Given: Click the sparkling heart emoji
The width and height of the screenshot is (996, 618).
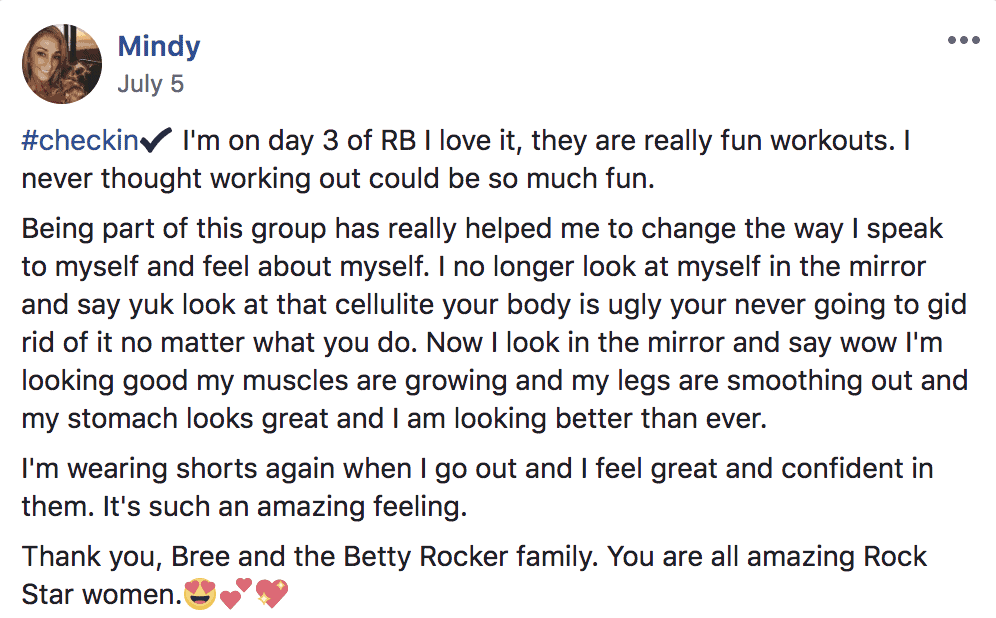Looking at the screenshot, I should (x=272, y=594).
